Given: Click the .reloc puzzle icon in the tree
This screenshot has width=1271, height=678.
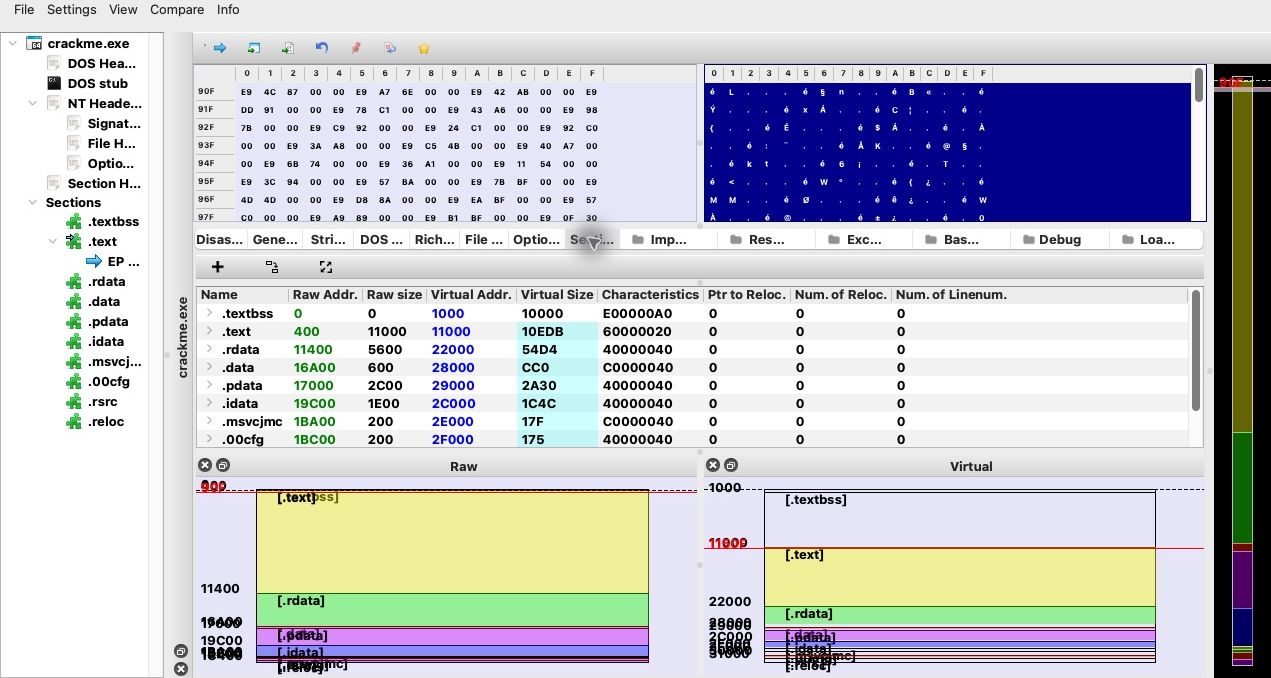Looking at the screenshot, I should pos(74,421).
